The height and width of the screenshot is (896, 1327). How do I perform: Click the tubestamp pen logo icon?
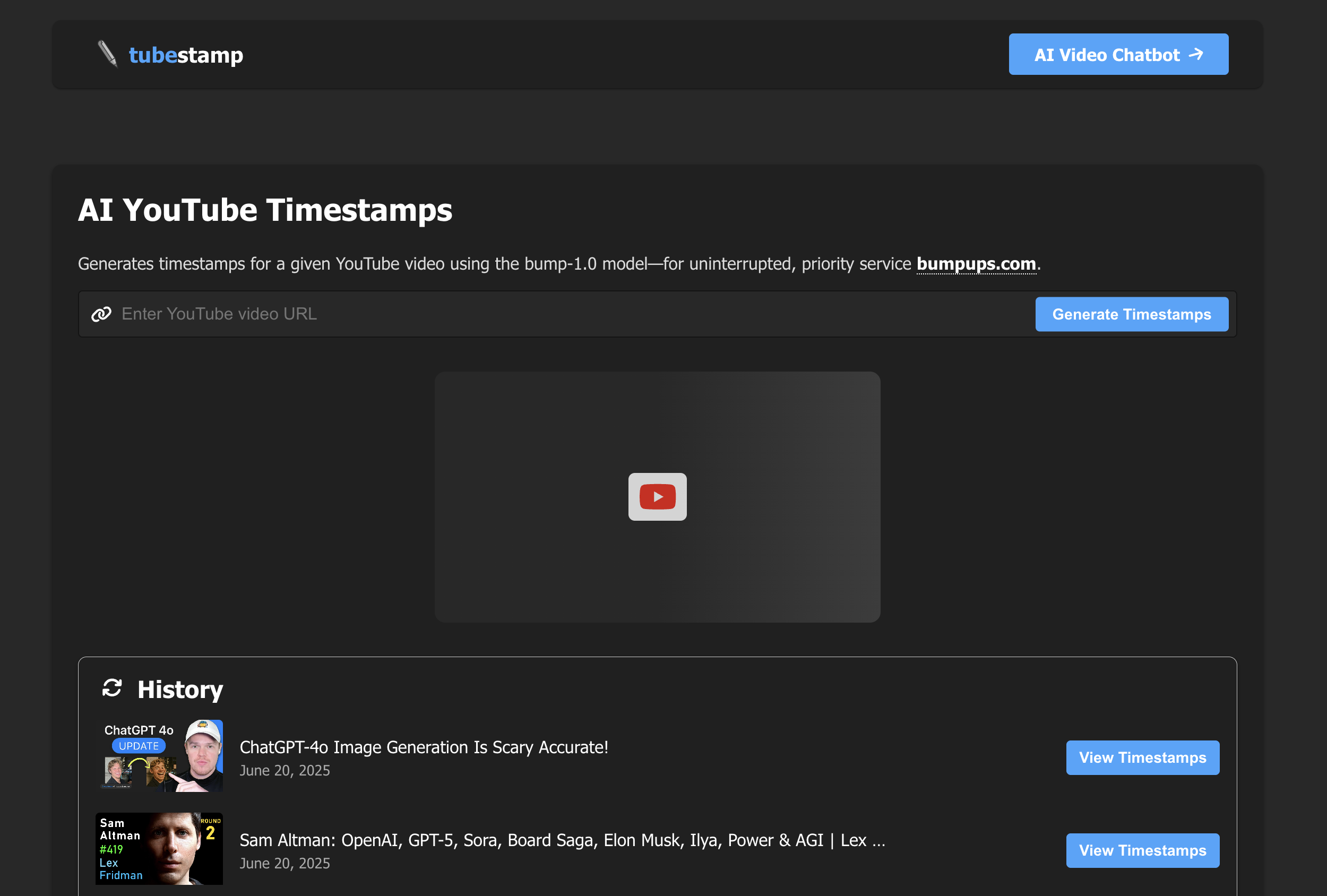click(107, 54)
